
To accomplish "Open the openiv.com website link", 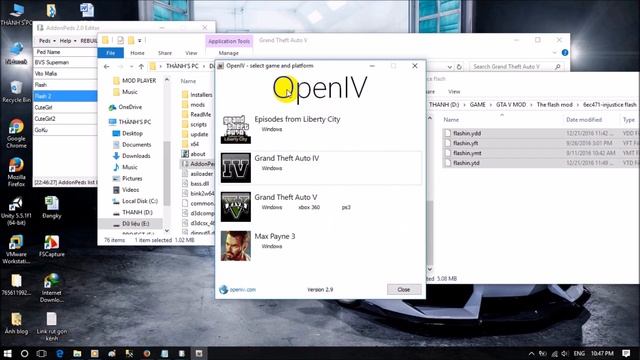I will (242, 290).
